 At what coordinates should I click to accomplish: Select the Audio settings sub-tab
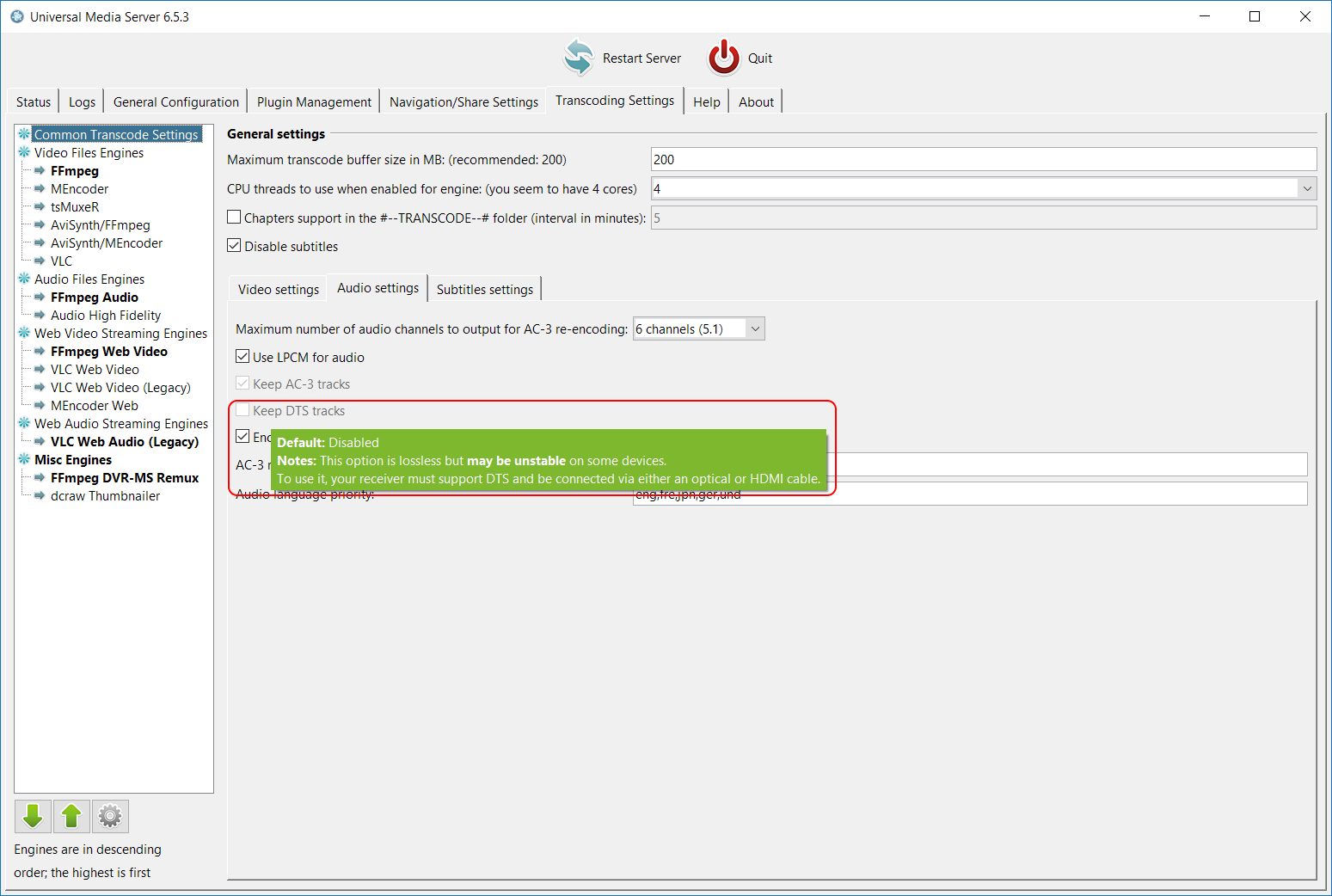pyautogui.click(x=378, y=287)
